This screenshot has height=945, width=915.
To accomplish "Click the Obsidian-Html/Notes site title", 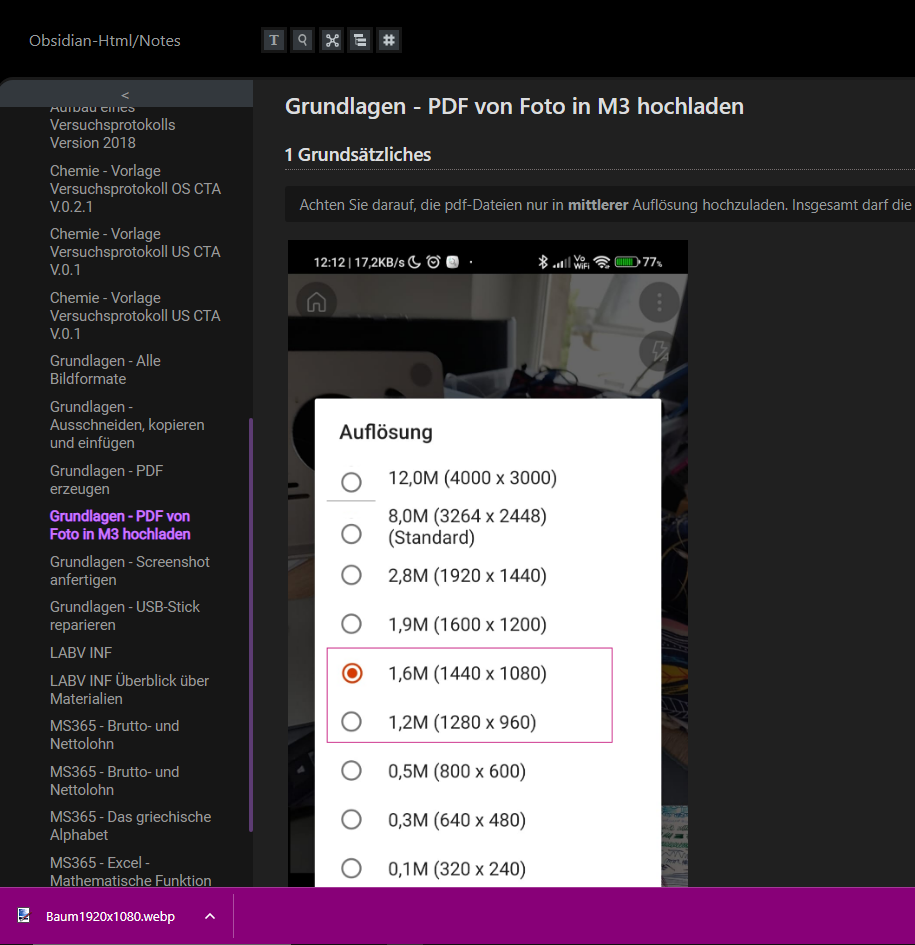I will [x=103, y=40].
